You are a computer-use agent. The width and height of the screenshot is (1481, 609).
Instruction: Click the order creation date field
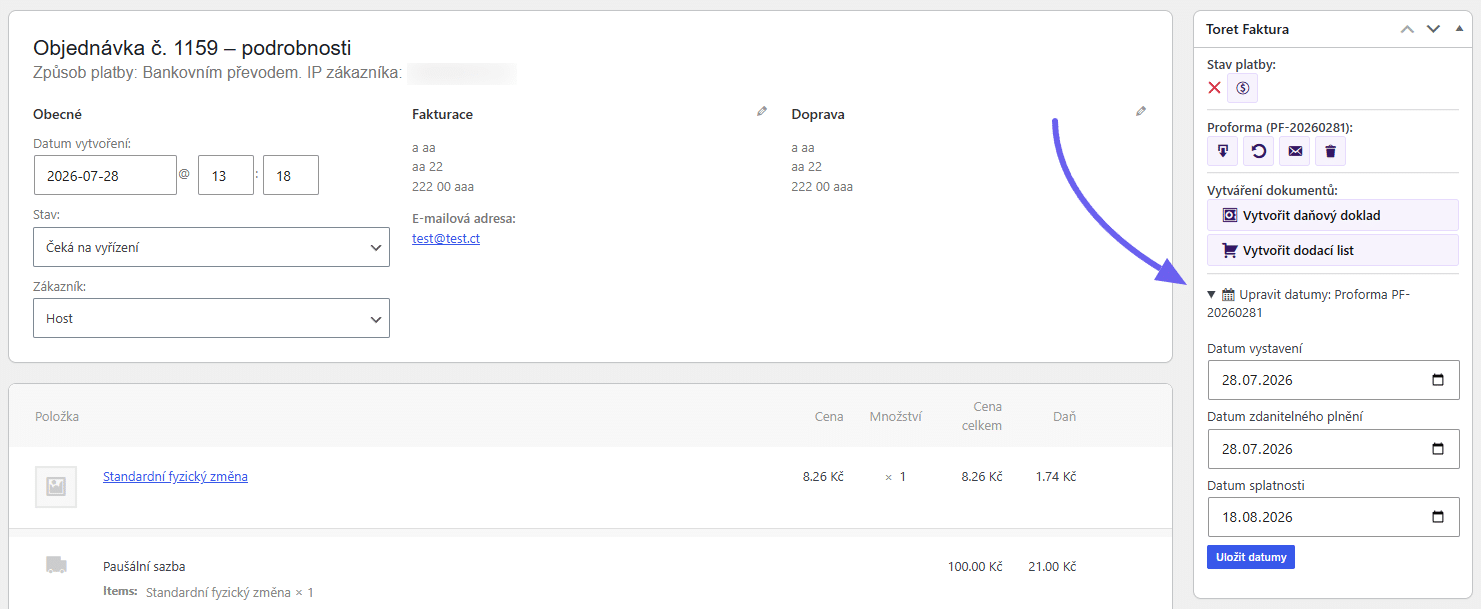coord(105,175)
